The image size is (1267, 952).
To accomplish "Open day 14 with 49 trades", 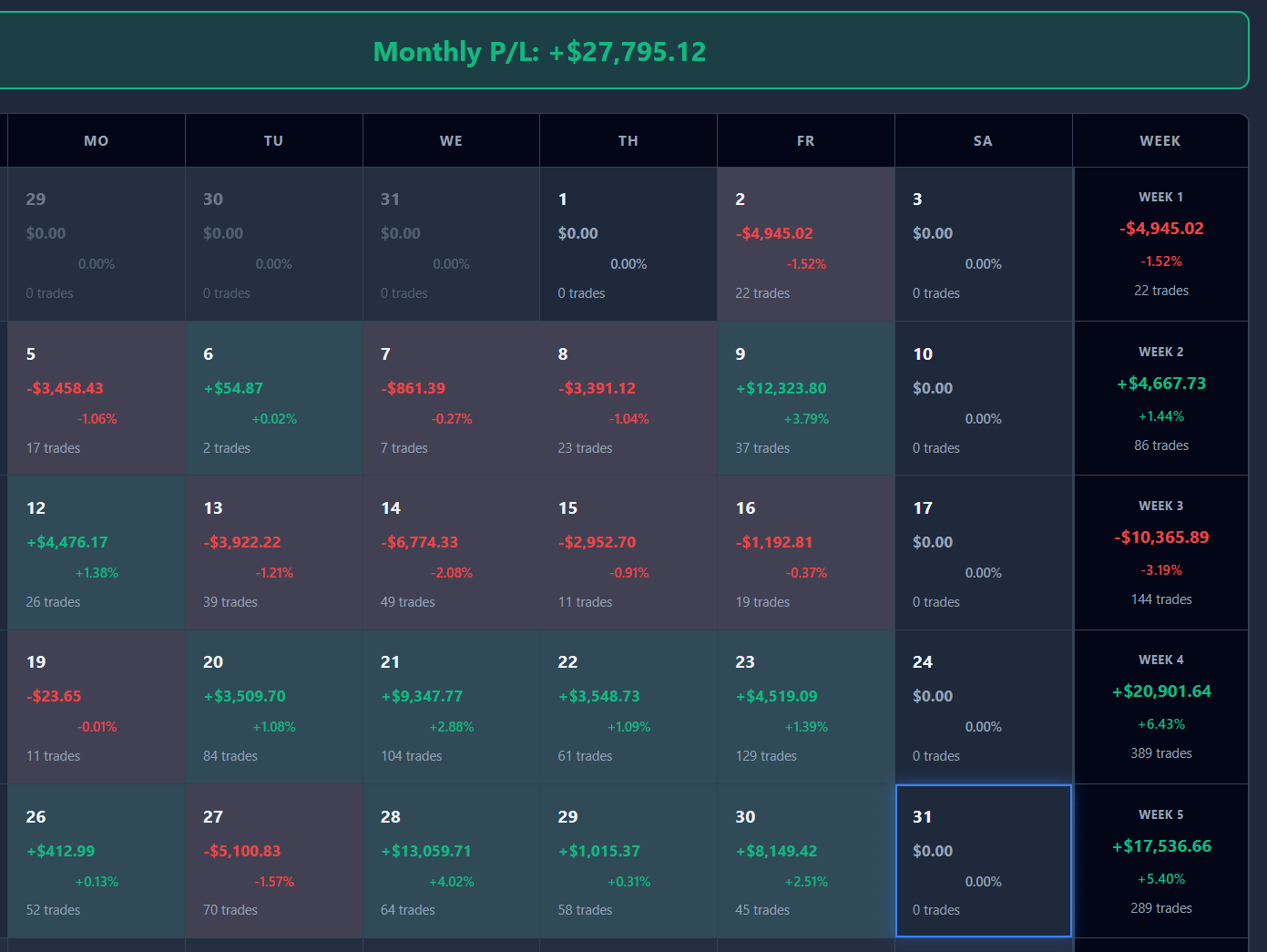I will tap(451, 553).
